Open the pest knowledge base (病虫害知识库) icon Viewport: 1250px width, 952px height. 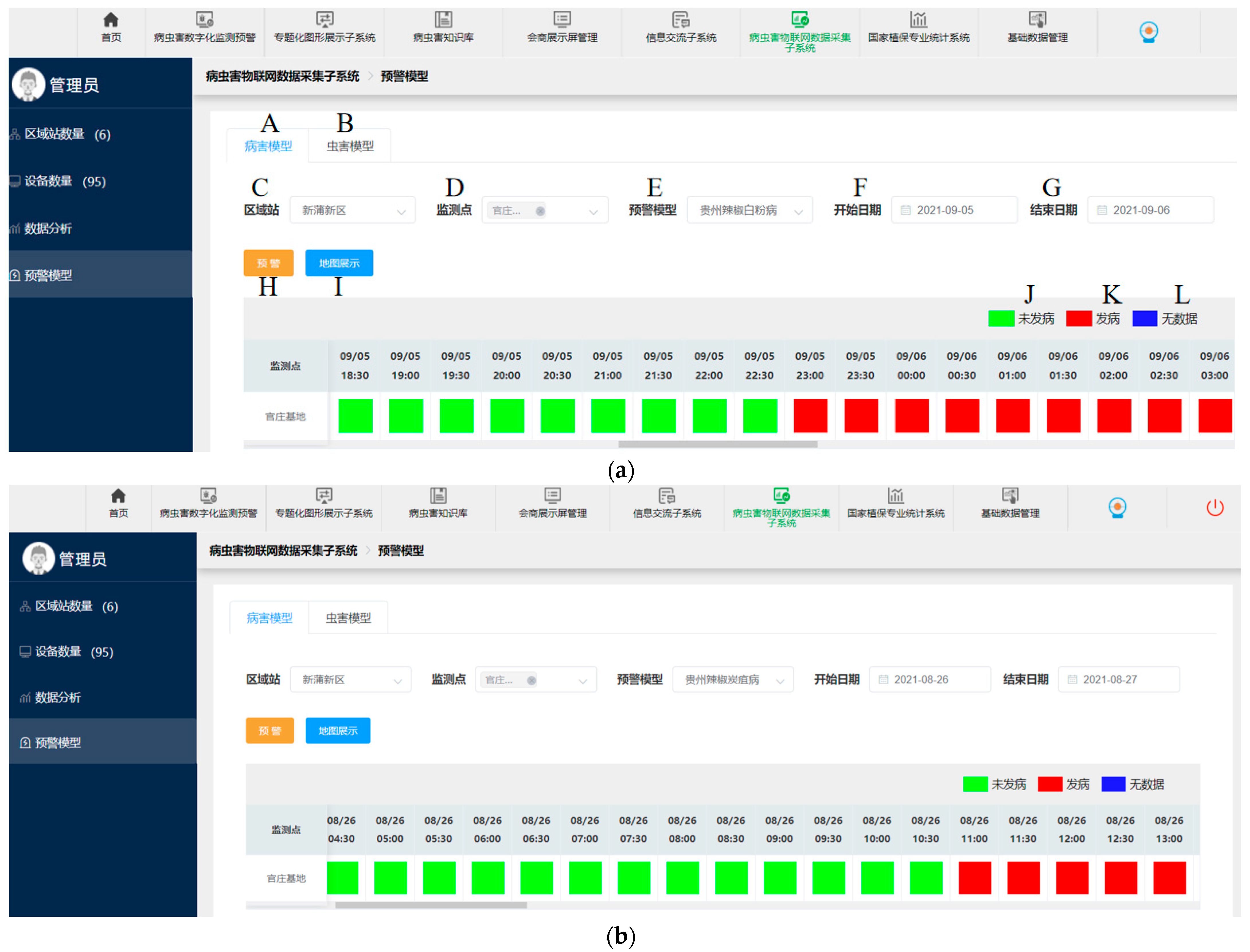[x=443, y=20]
